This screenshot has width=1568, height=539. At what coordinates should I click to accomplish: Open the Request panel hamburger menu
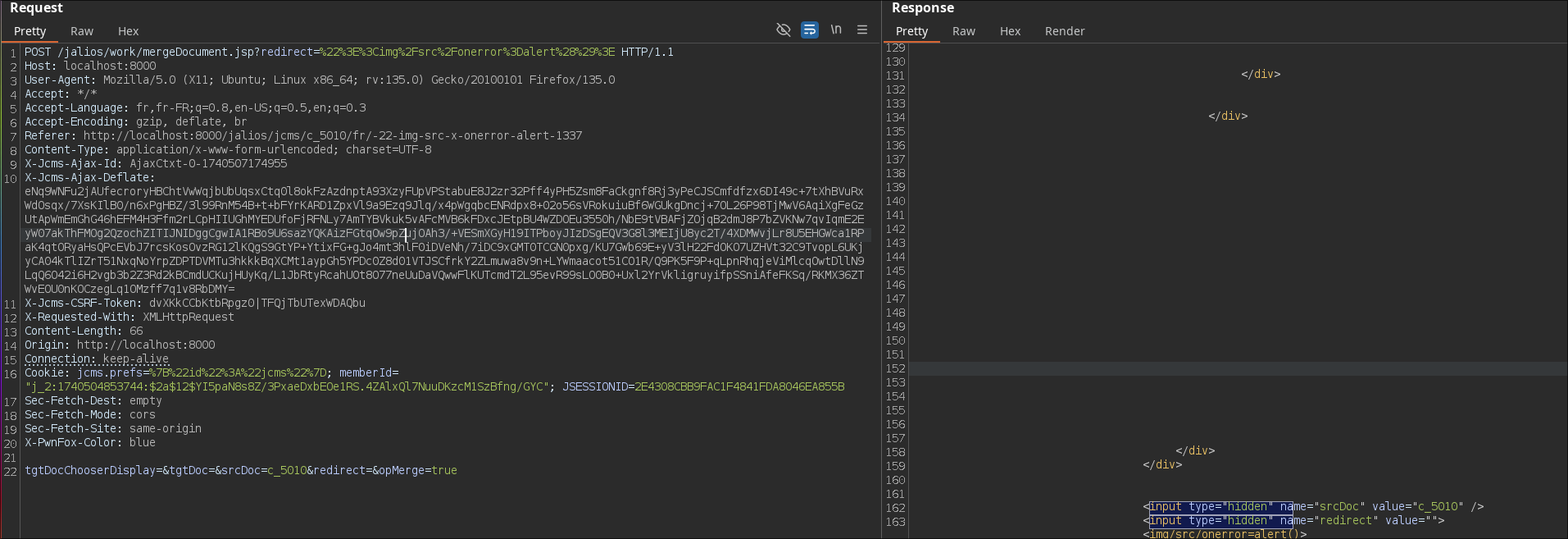[x=862, y=30]
